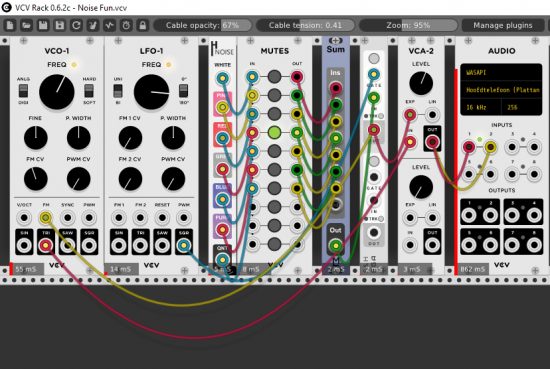The image size is (550, 369).
Task: Toggle the MUTES button in the tenth row
Action: (x=274, y=244)
